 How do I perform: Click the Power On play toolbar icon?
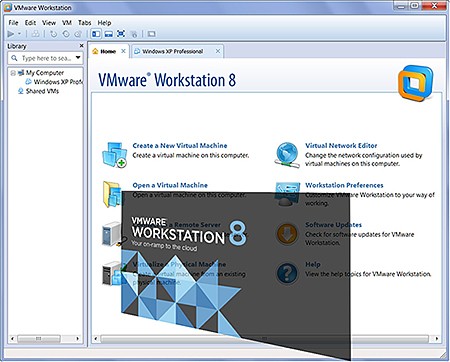[x=11, y=34]
